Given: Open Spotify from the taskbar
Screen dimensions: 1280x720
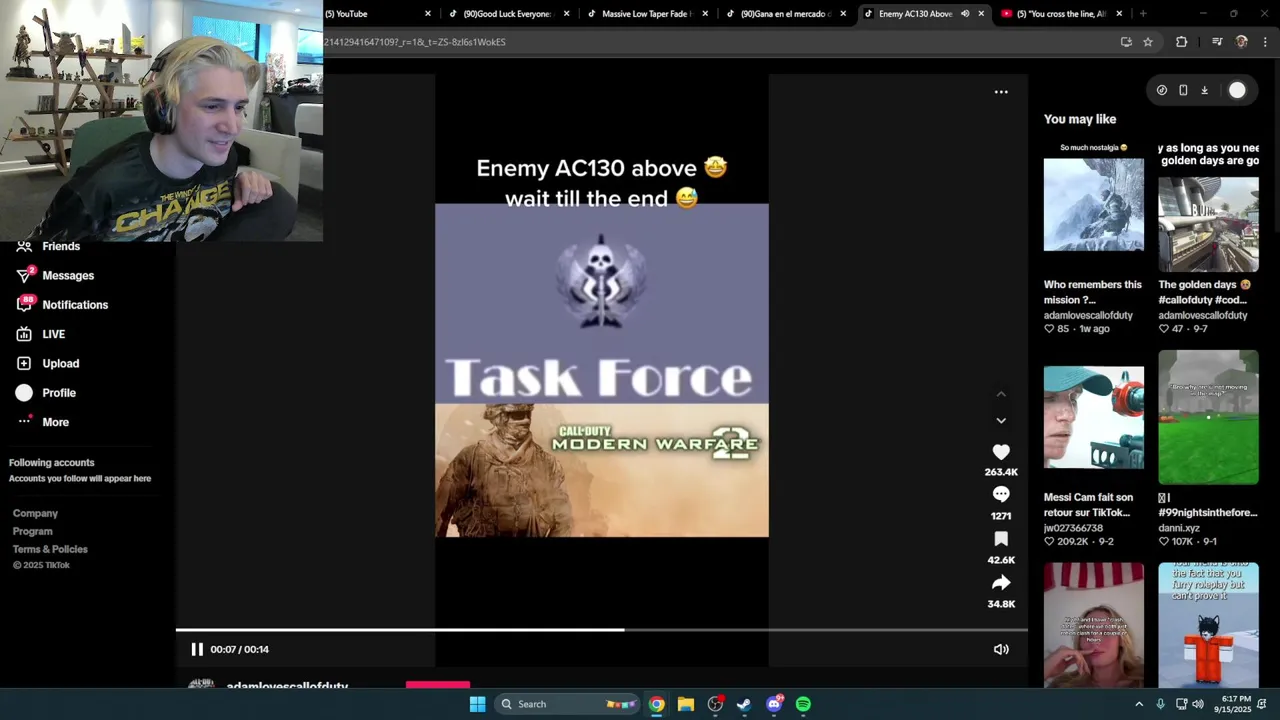Looking at the screenshot, I should pyautogui.click(x=803, y=704).
